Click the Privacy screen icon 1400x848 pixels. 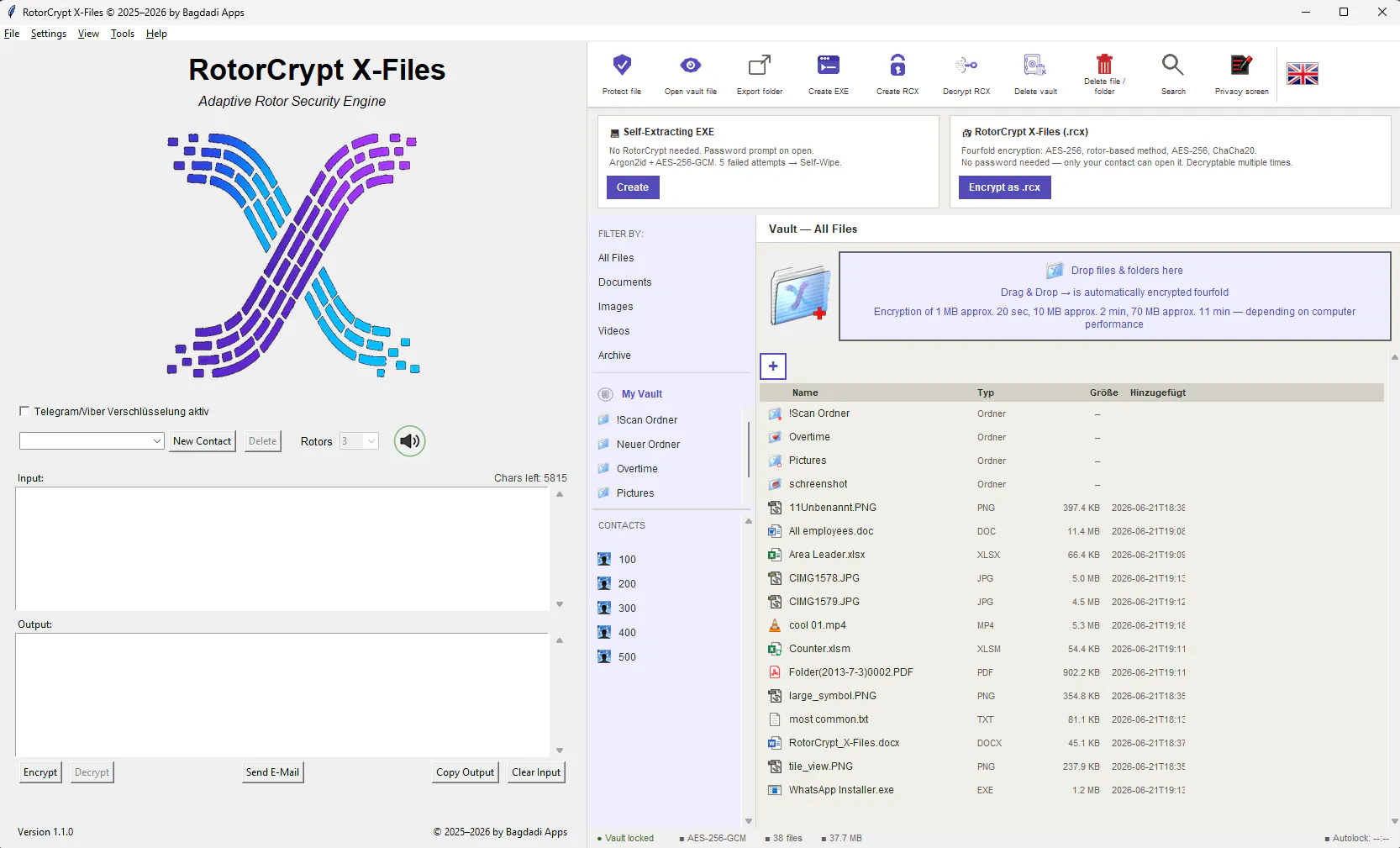(x=1242, y=65)
